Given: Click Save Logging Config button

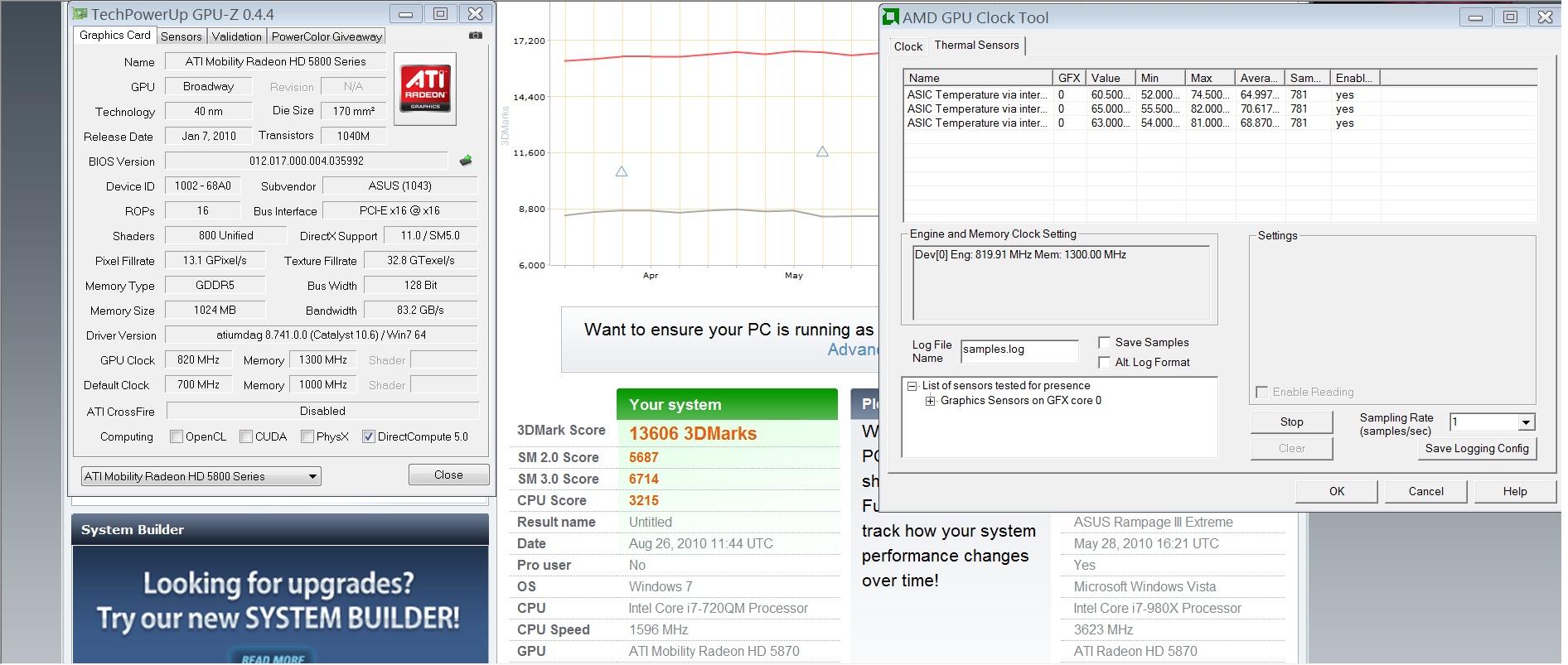Looking at the screenshot, I should point(1477,448).
